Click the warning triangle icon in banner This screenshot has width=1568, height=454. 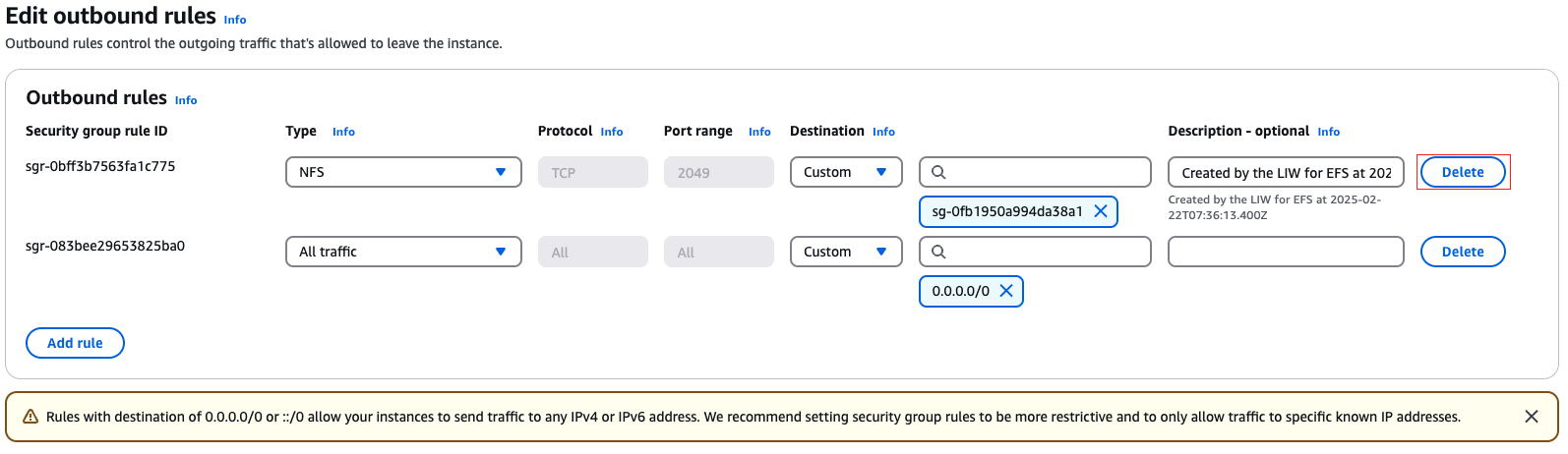point(30,417)
